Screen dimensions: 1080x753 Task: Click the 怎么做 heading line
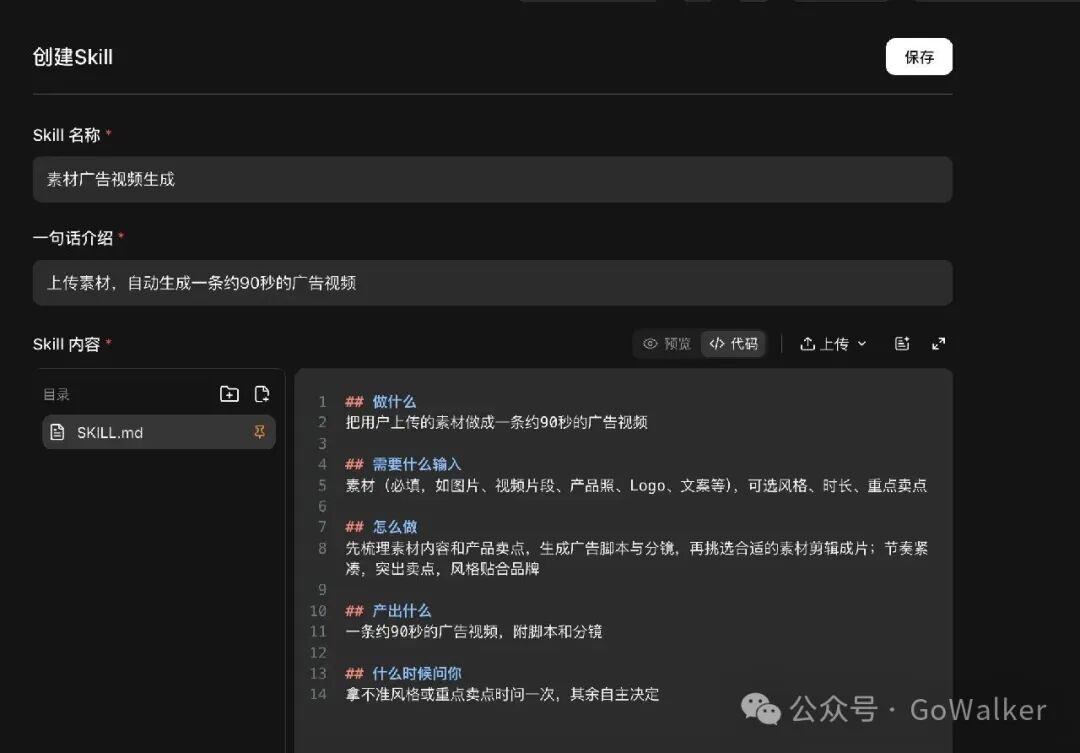(381, 527)
